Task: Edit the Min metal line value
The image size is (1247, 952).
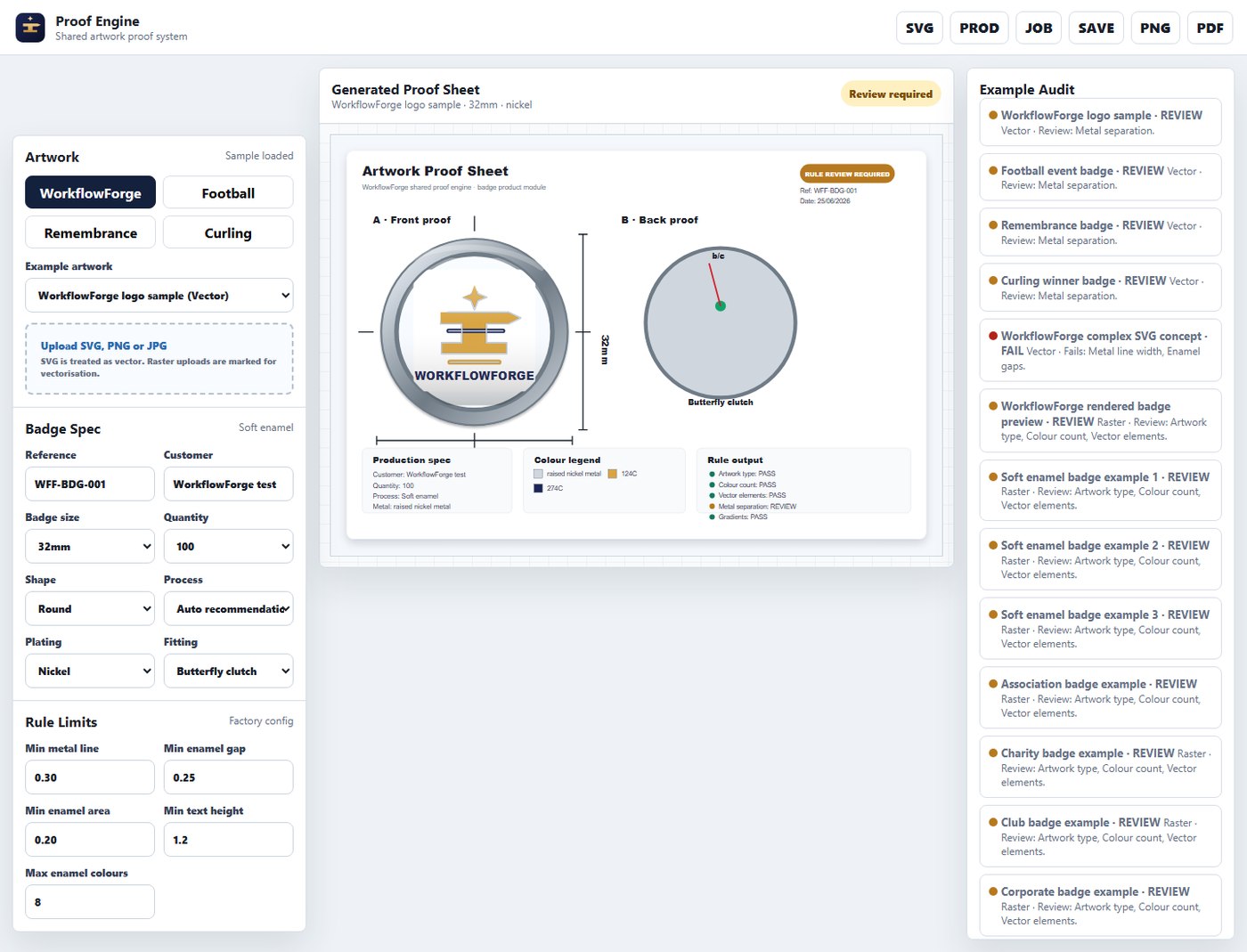Action: [90, 777]
